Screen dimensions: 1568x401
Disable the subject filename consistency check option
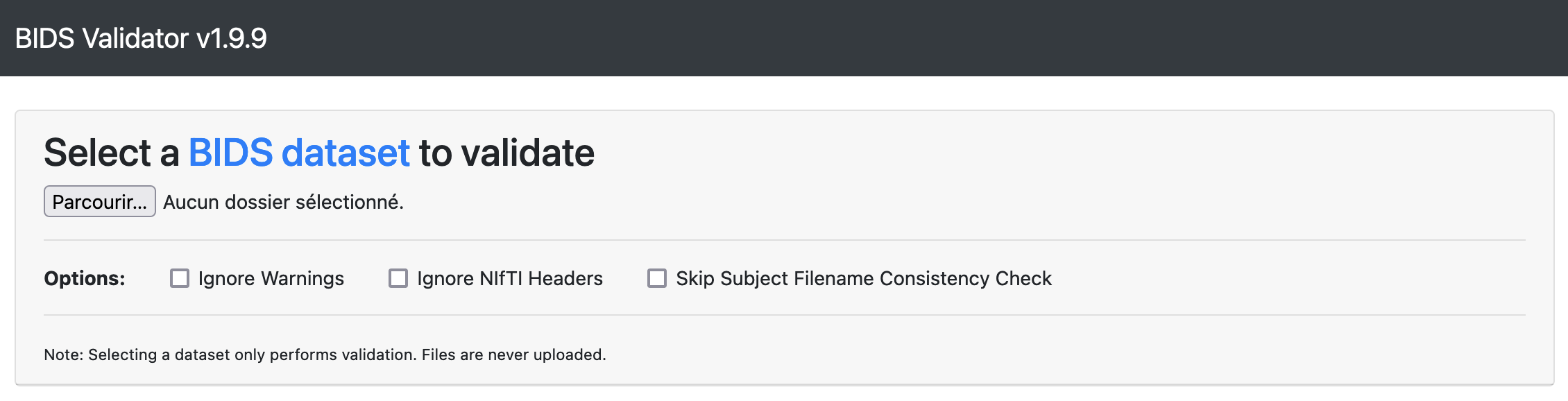point(656,278)
